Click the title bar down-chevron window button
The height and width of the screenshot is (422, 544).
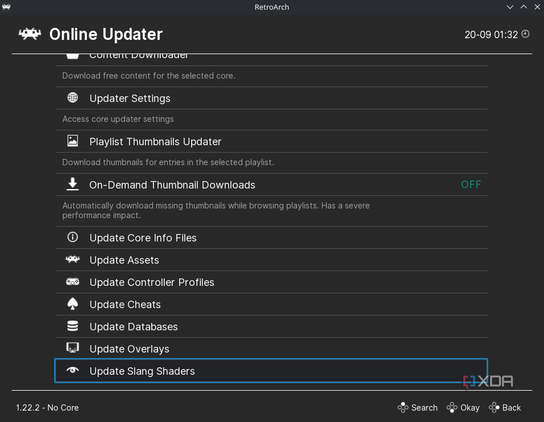pyautogui.click(x=510, y=7)
